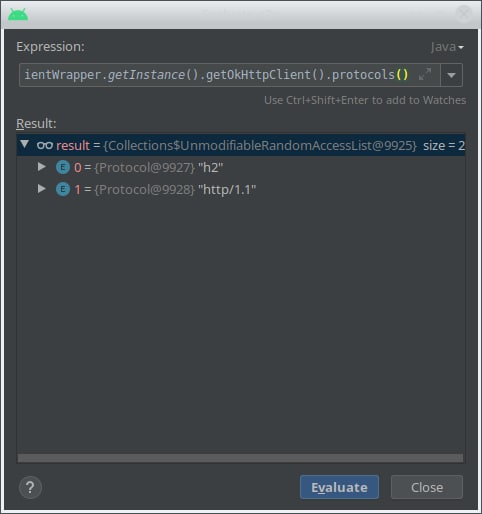Click the size = 2 text
Image resolution: width=482 pixels, height=514 pixels.
click(444, 145)
